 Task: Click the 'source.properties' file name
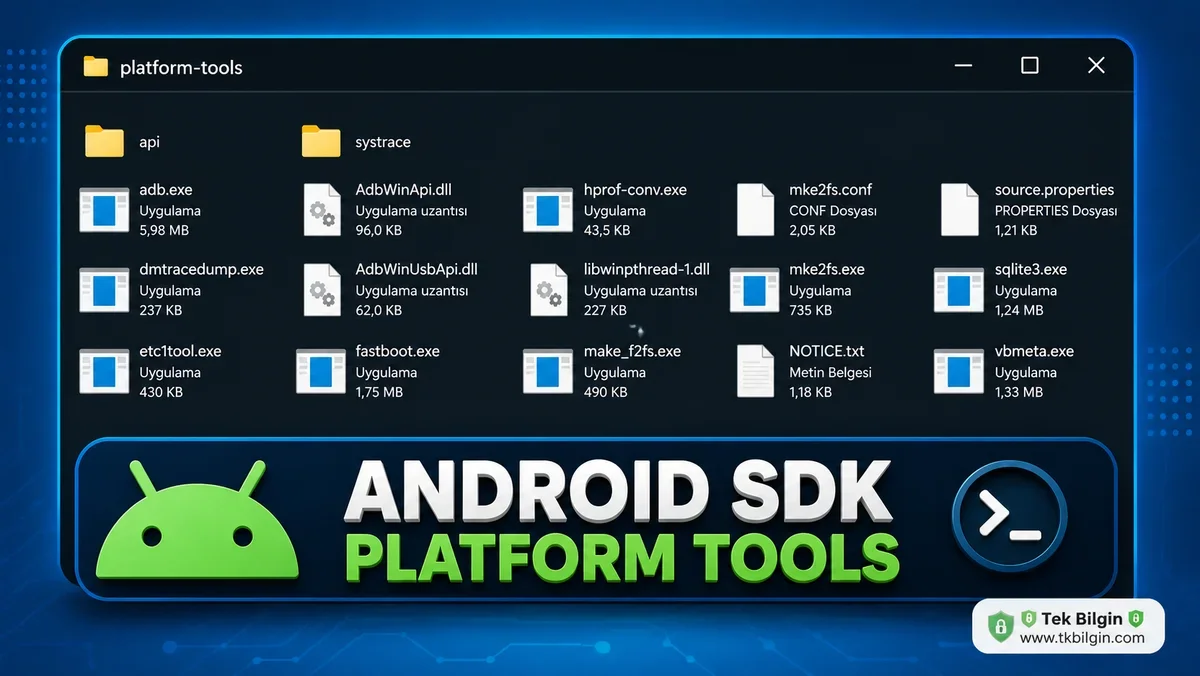(1054, 190)
